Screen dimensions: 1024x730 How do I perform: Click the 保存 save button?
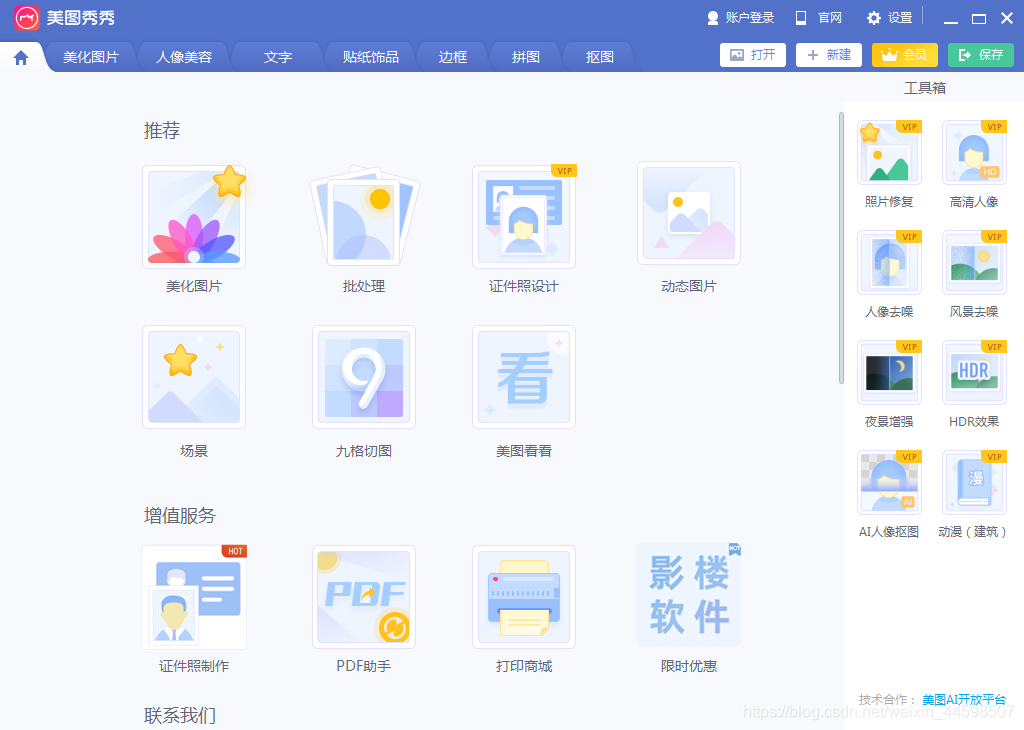[981, 55]
